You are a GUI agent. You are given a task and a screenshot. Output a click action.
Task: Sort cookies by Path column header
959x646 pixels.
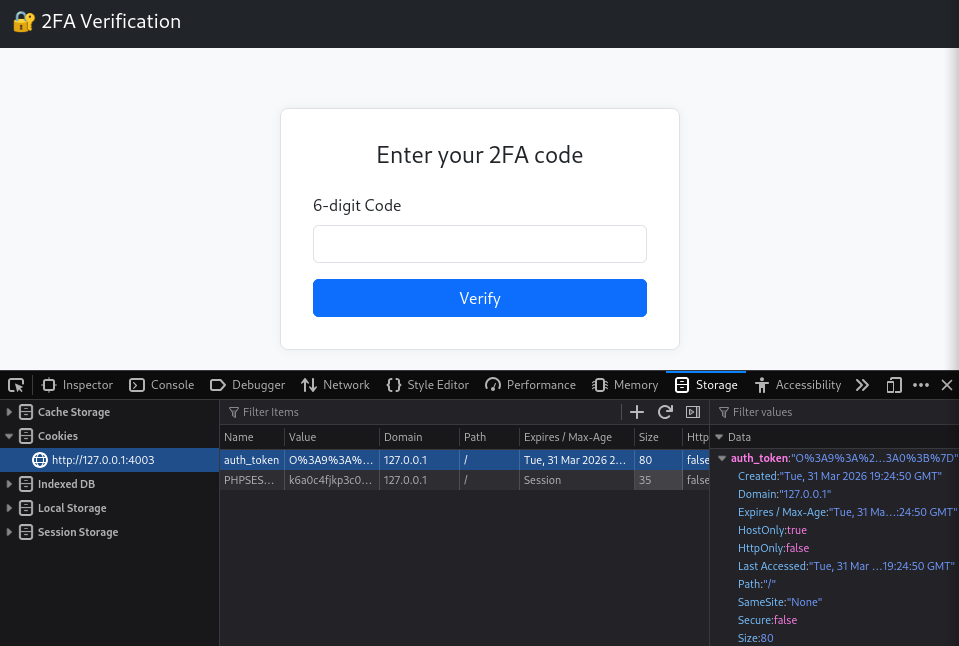tap(489, 437)
